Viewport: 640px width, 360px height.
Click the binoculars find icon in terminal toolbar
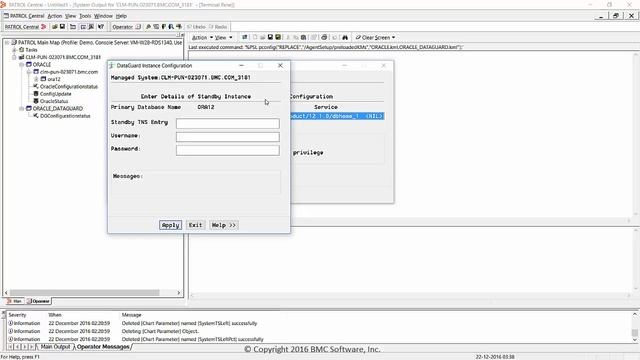coord(345,37)
